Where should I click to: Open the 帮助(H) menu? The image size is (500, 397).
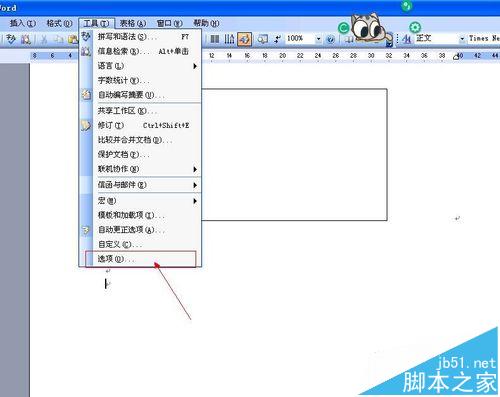(206, 23)
